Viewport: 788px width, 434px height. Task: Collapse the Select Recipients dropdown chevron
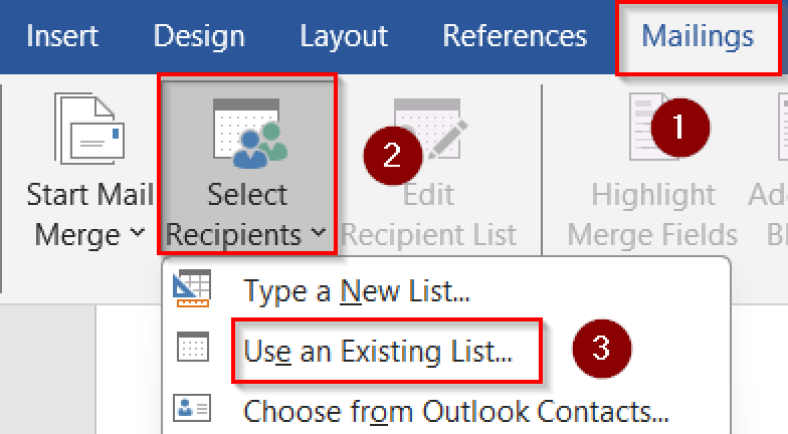click(x=318, y=235)
